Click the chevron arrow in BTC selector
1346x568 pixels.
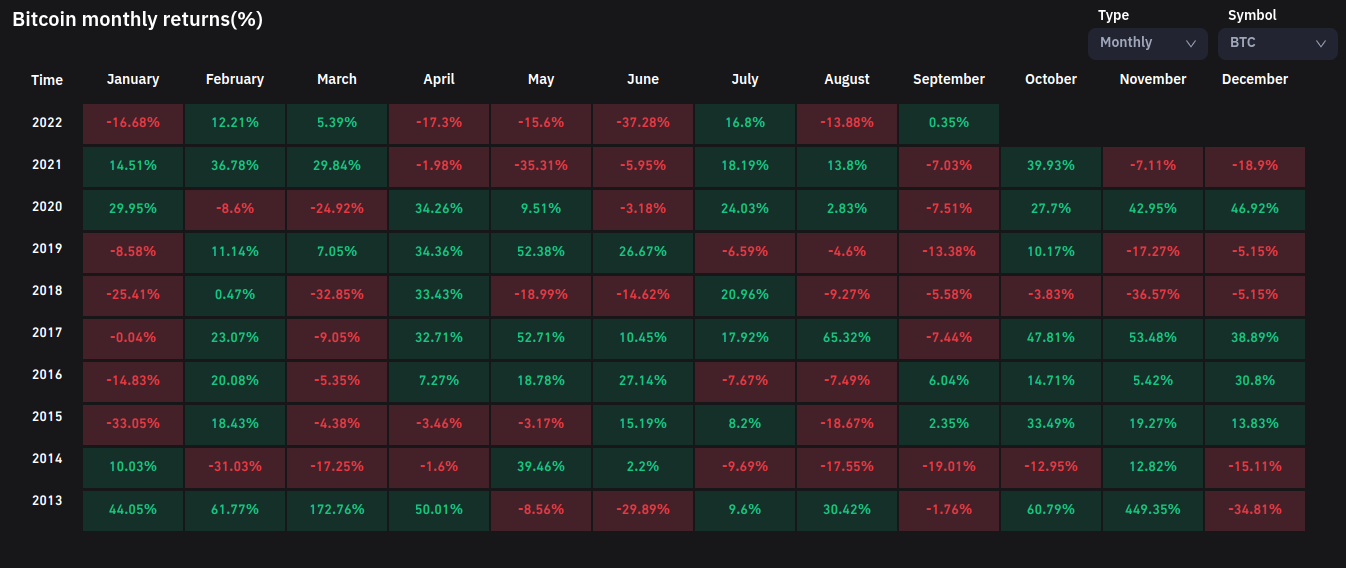point(1321,43)
